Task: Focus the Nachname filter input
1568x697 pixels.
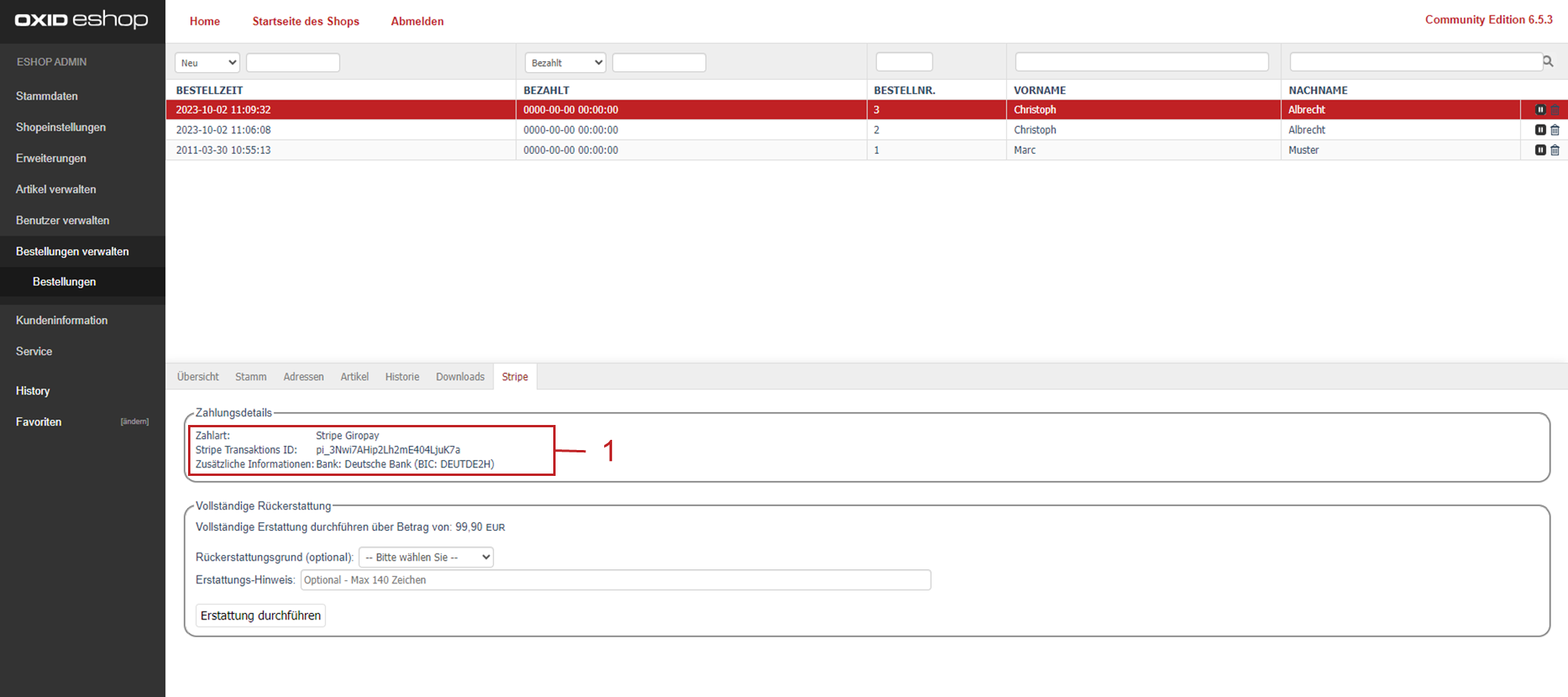Action: [x=1416, y=62]
